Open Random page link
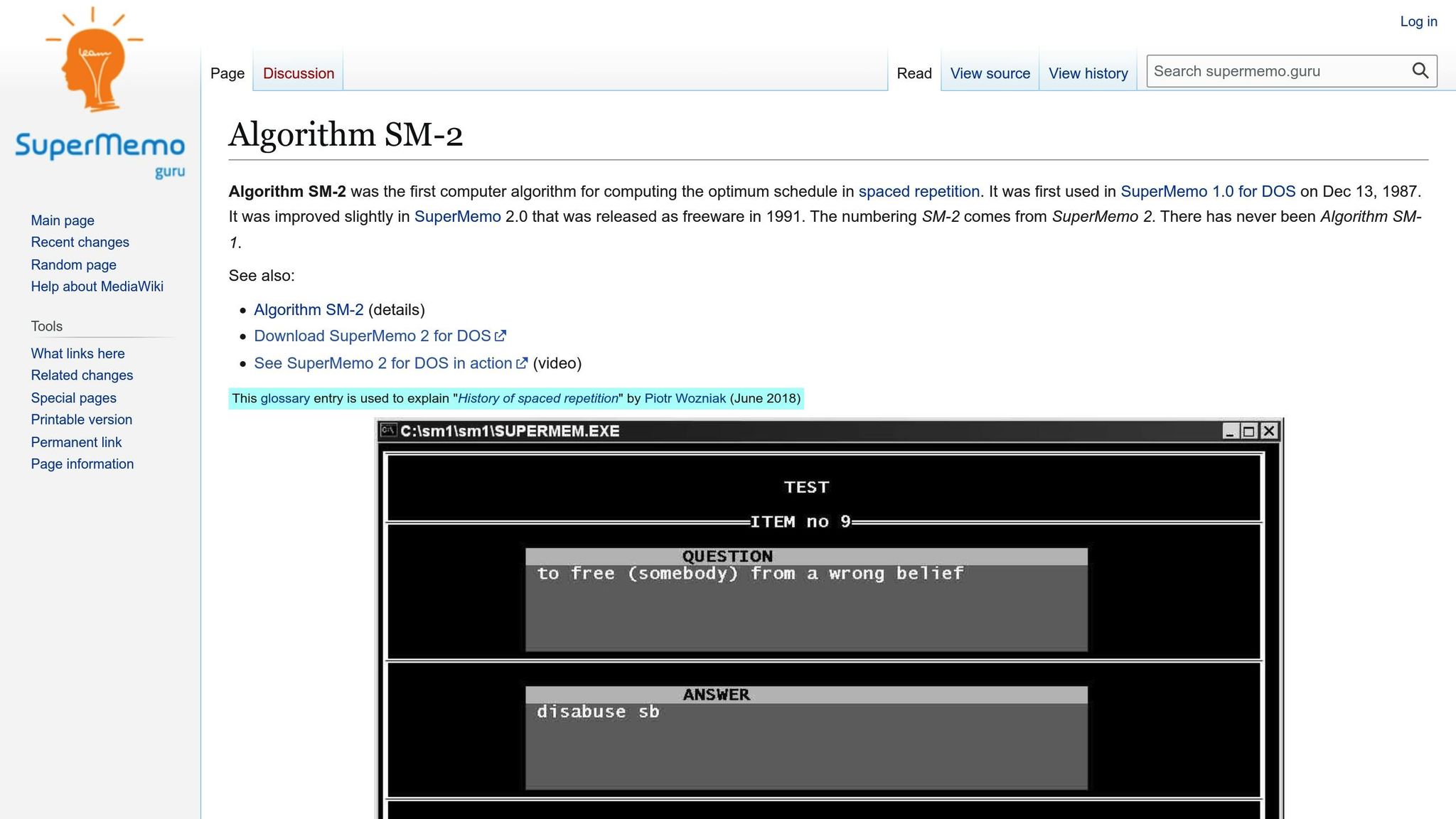The height and width of the screenshot is (819, 1456). [x=73, y=264]
